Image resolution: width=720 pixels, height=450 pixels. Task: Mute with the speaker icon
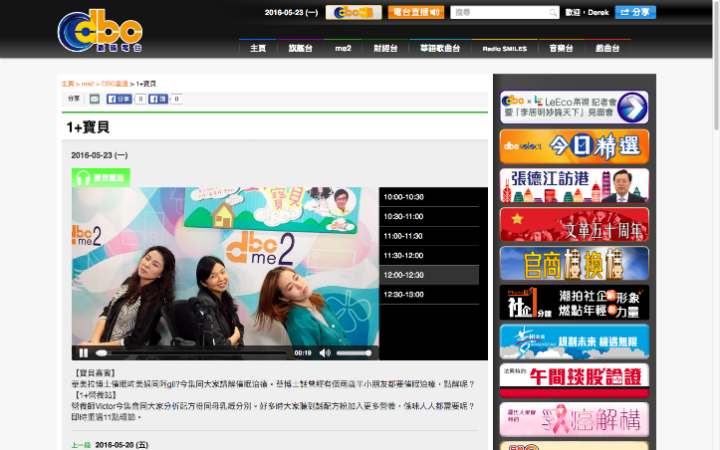pos(325,353)
